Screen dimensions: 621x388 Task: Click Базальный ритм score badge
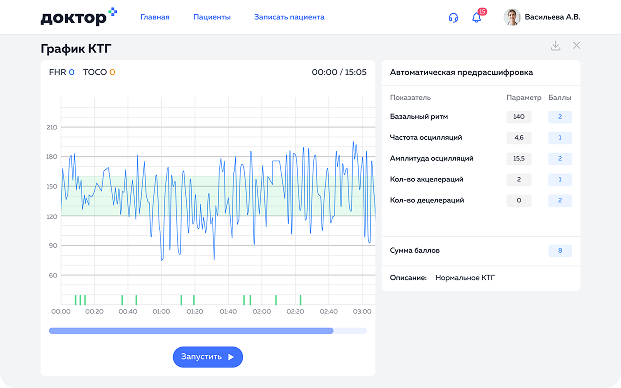click(560, 117)
